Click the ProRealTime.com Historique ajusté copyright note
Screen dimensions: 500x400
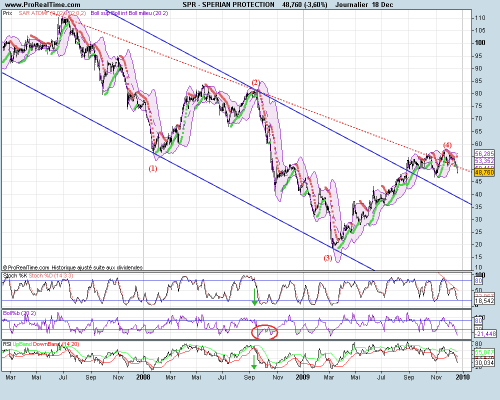point(73,267)
